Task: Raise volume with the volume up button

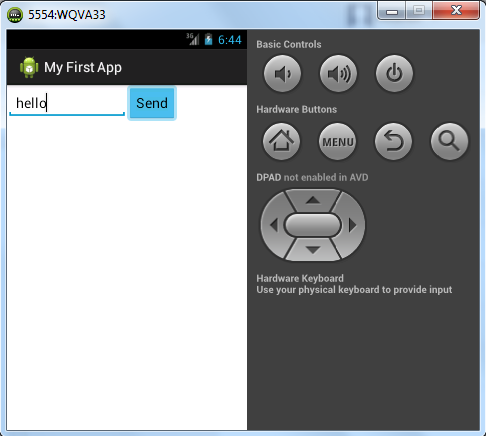Action: (x=338, y=73)
